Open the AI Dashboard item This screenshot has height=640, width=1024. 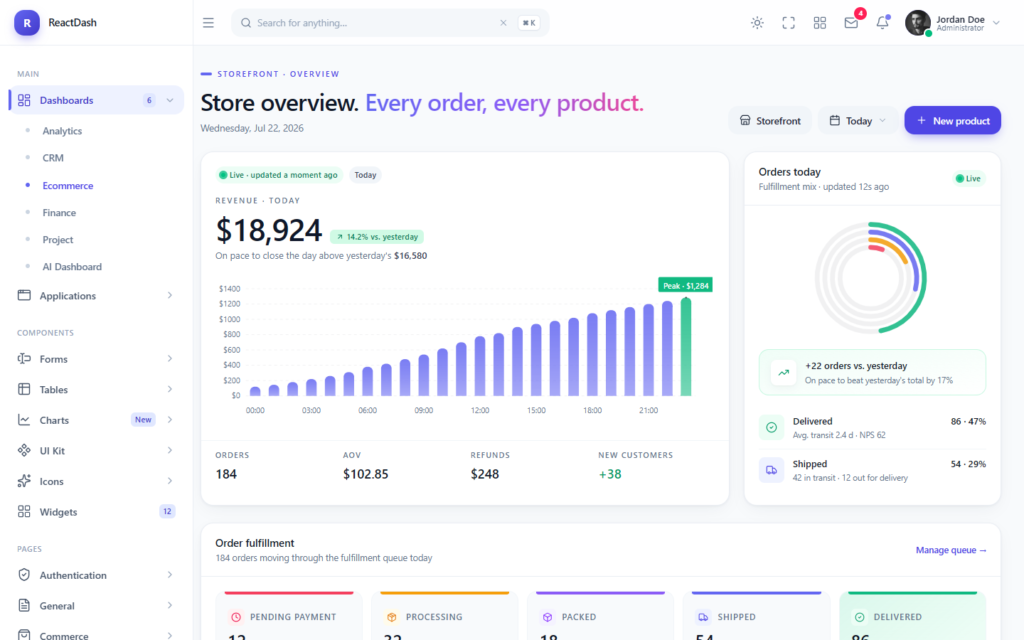click(x=72, y=266)
